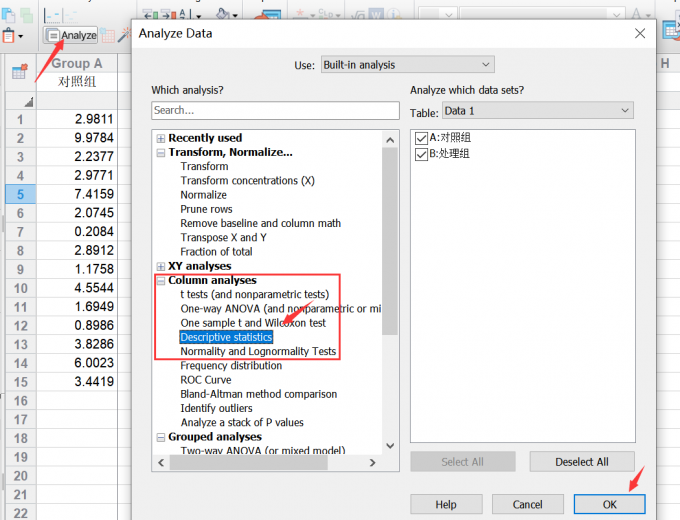Choose the ROC Curve analysis

pyautogui.click(x=205, y=380)
